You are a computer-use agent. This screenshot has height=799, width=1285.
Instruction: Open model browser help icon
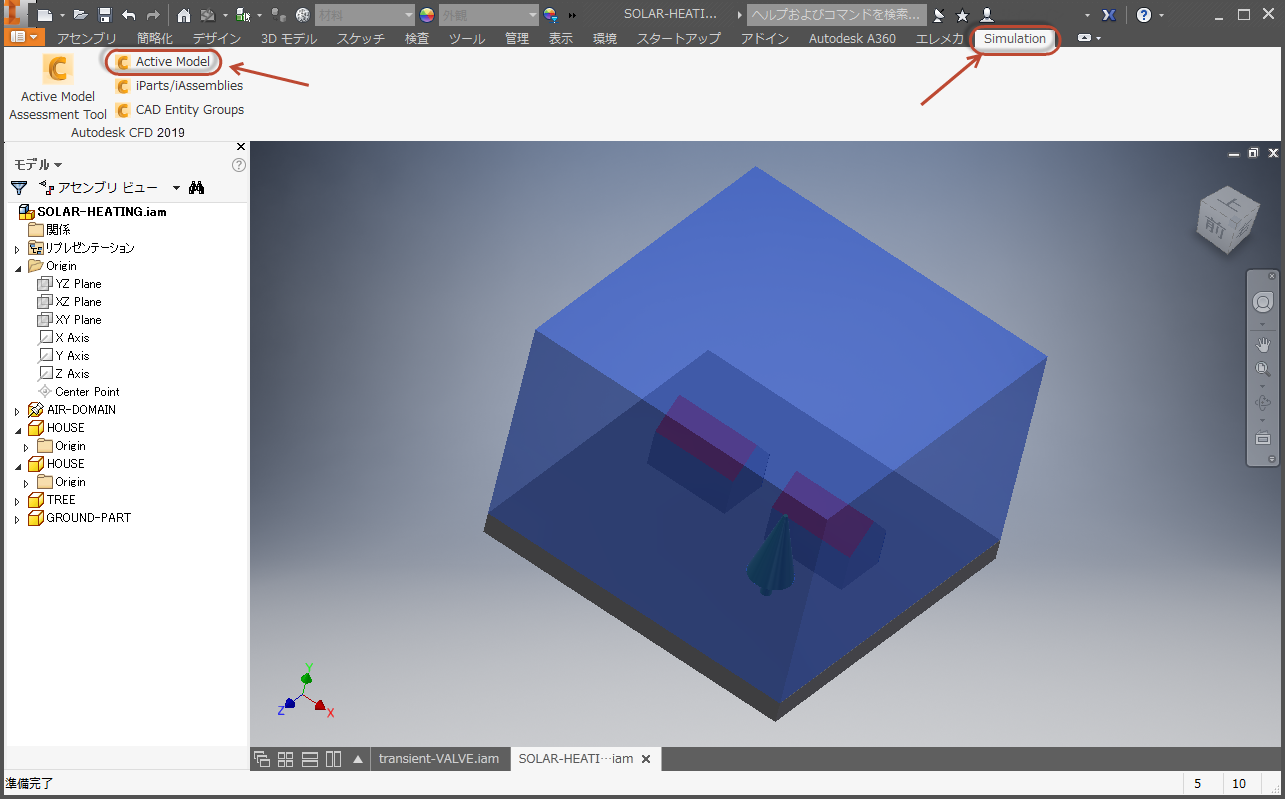(239, 165)
